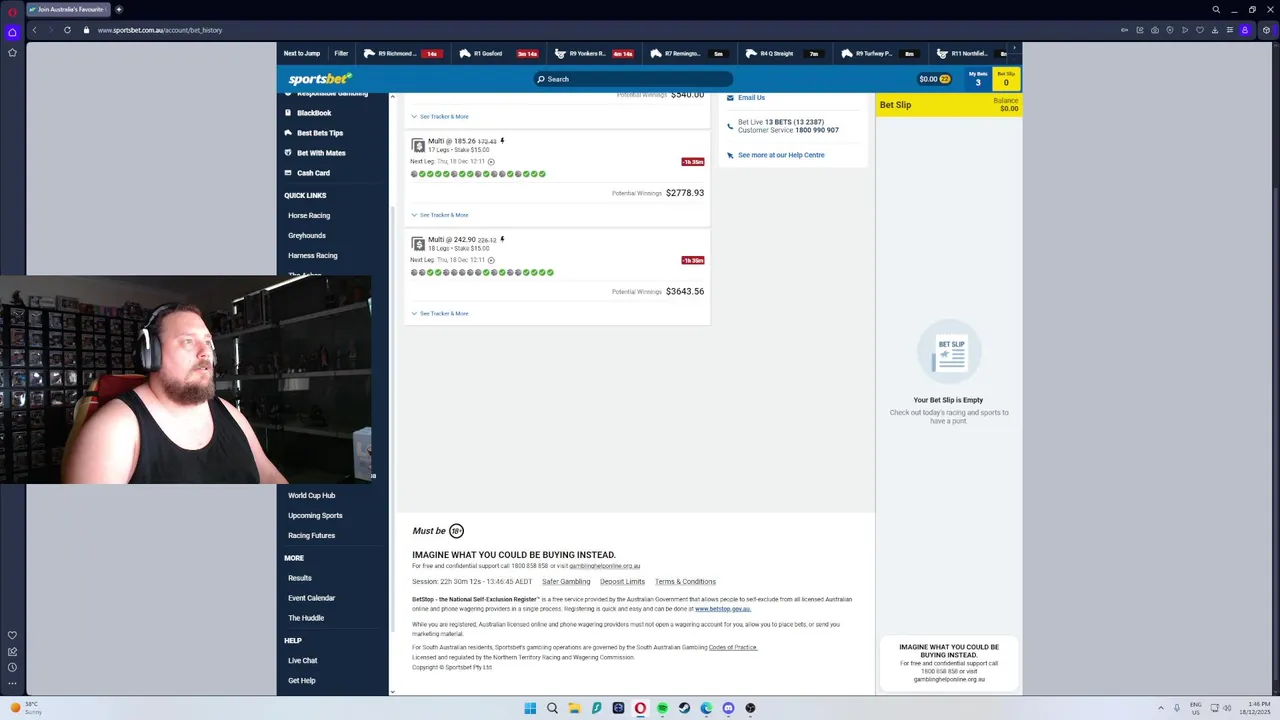The image size is (1280, 720).
Task: Show hidden system tray icons chevron
Action: click(x=1161, y=708)
